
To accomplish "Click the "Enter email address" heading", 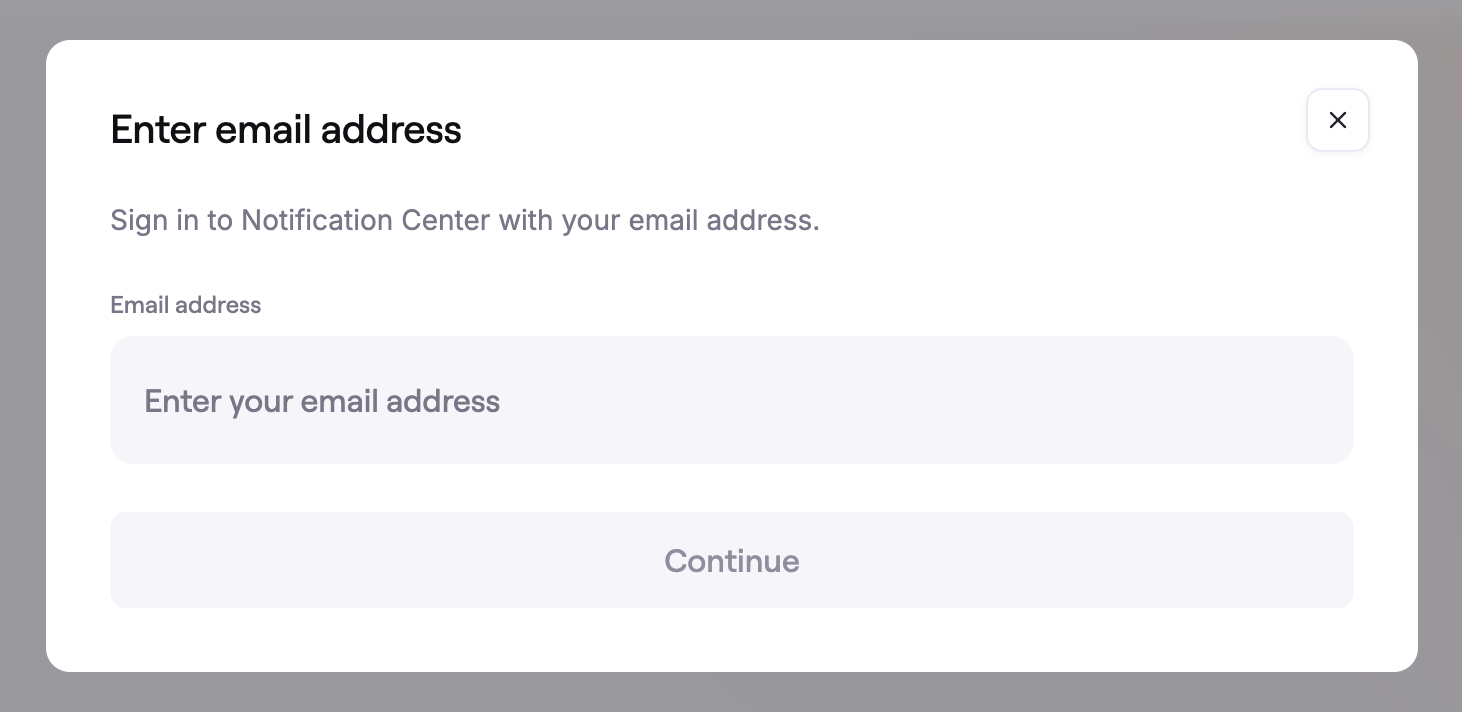I will [286, 130].
